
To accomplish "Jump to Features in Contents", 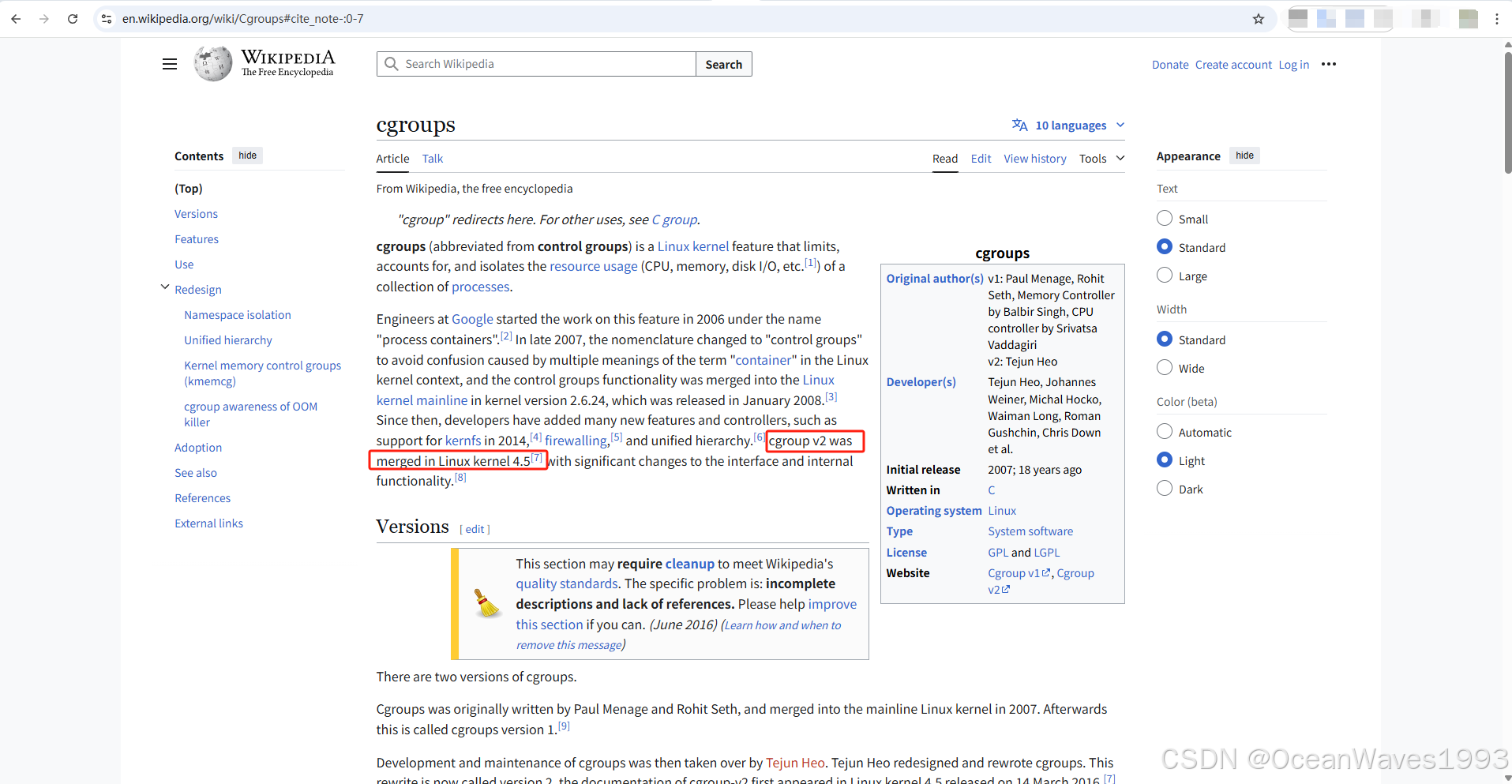I will coord(197,239).
